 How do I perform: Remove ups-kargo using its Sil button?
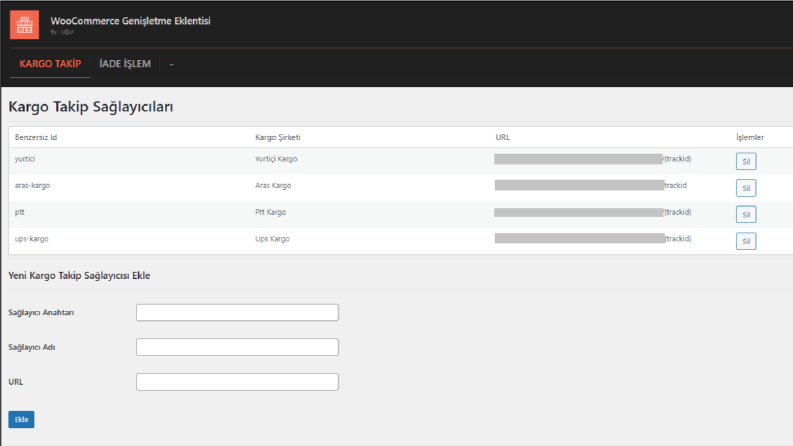(746, 241)
